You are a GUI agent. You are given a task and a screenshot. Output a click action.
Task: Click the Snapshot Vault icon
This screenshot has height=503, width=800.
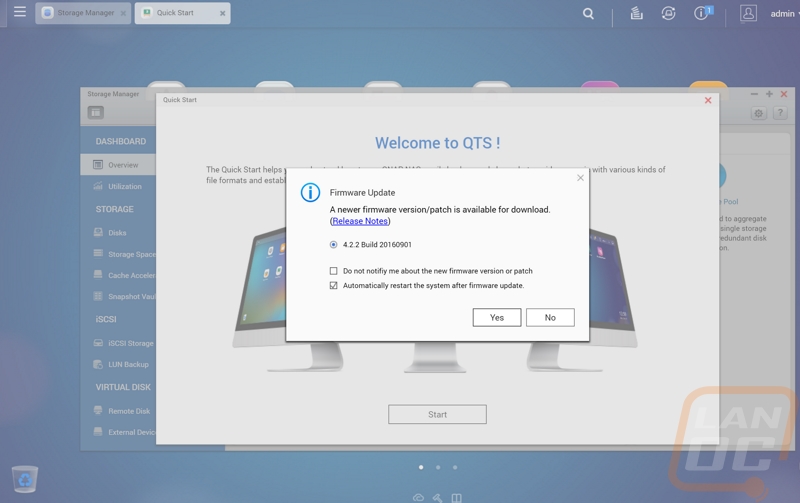click(98, 296)
